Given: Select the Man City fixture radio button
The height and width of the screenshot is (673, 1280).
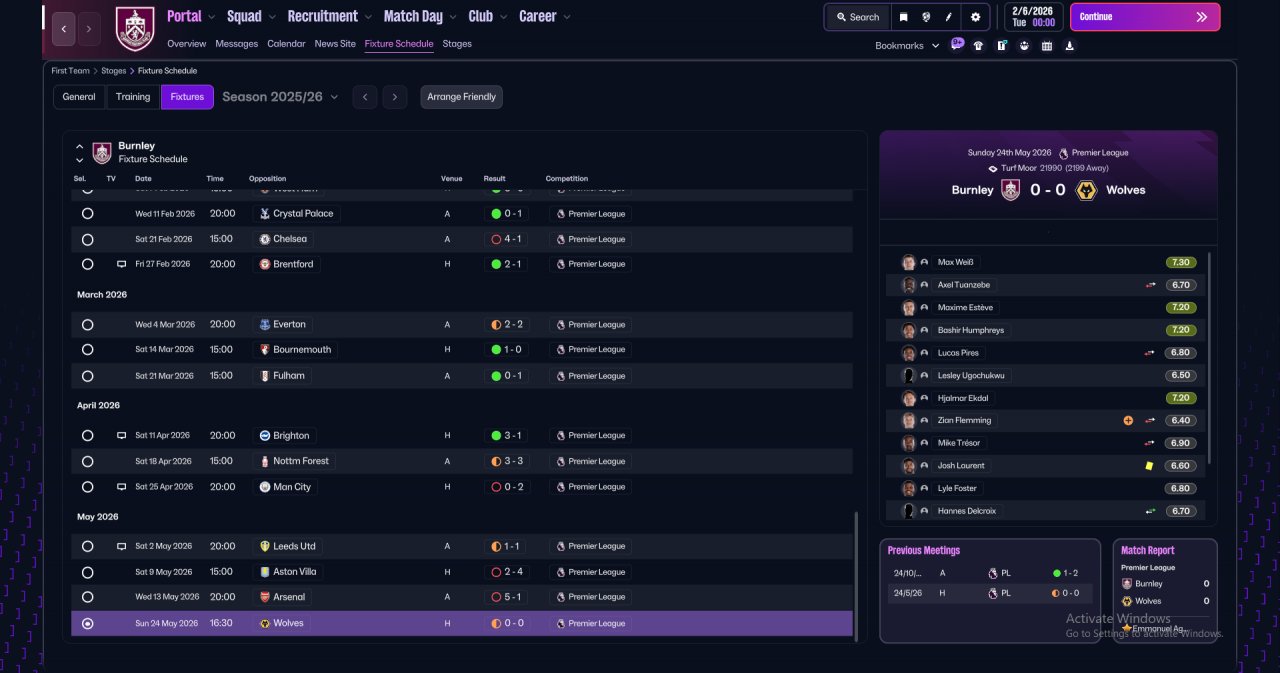Looking at the screenshot, I should [x=88, y=487].
